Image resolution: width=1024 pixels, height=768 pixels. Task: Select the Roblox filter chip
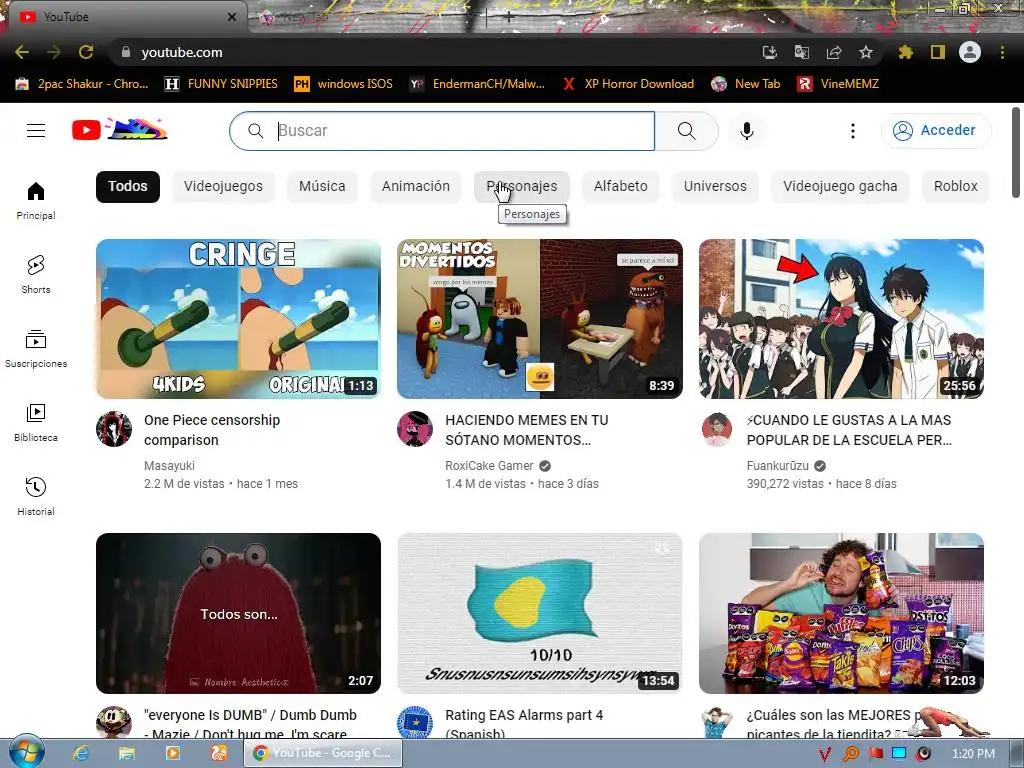(955, 186)
